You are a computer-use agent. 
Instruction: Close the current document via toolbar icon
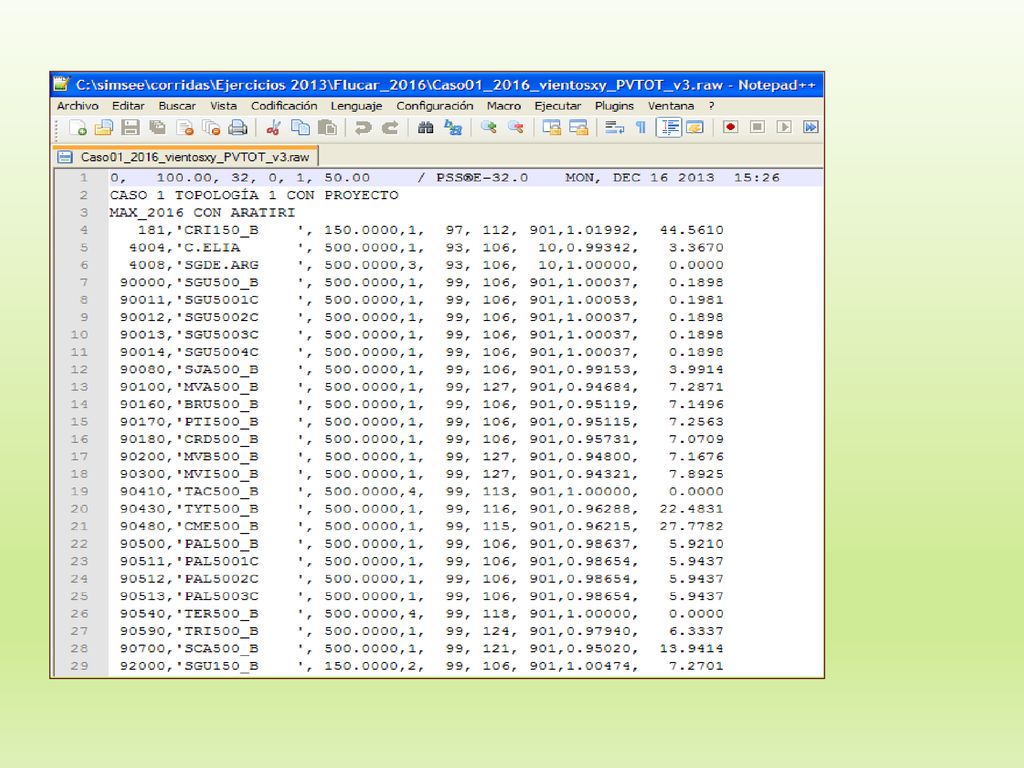pyautogui.click(x=185, y=128)
